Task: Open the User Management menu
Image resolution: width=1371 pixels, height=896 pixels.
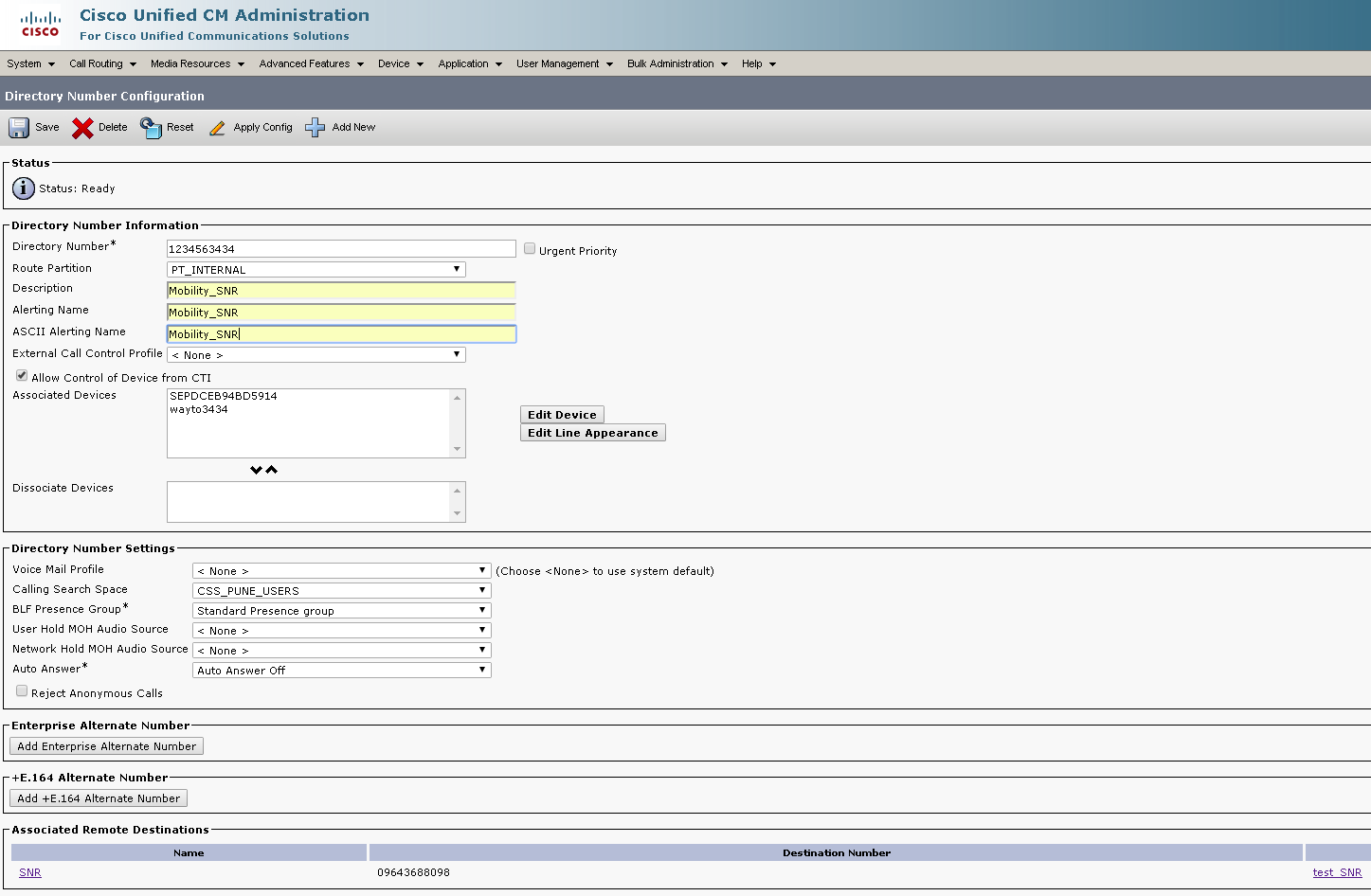Action: tap(565, 63)
